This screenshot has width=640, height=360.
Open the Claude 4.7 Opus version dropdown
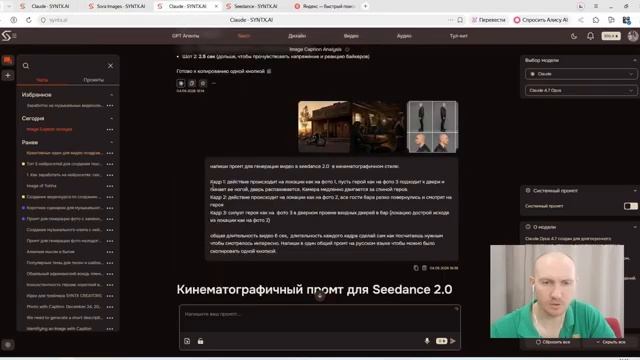click(x=580, y=90)
